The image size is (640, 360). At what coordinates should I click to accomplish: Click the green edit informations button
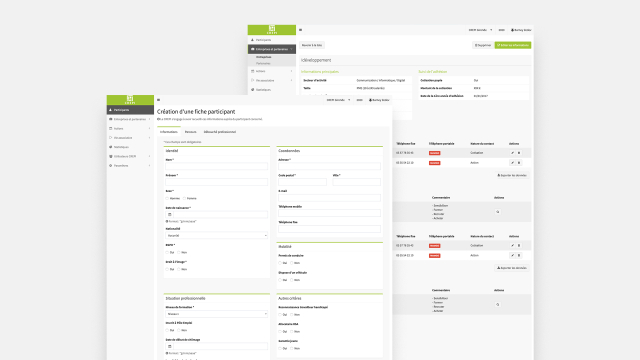coord(513,45)
